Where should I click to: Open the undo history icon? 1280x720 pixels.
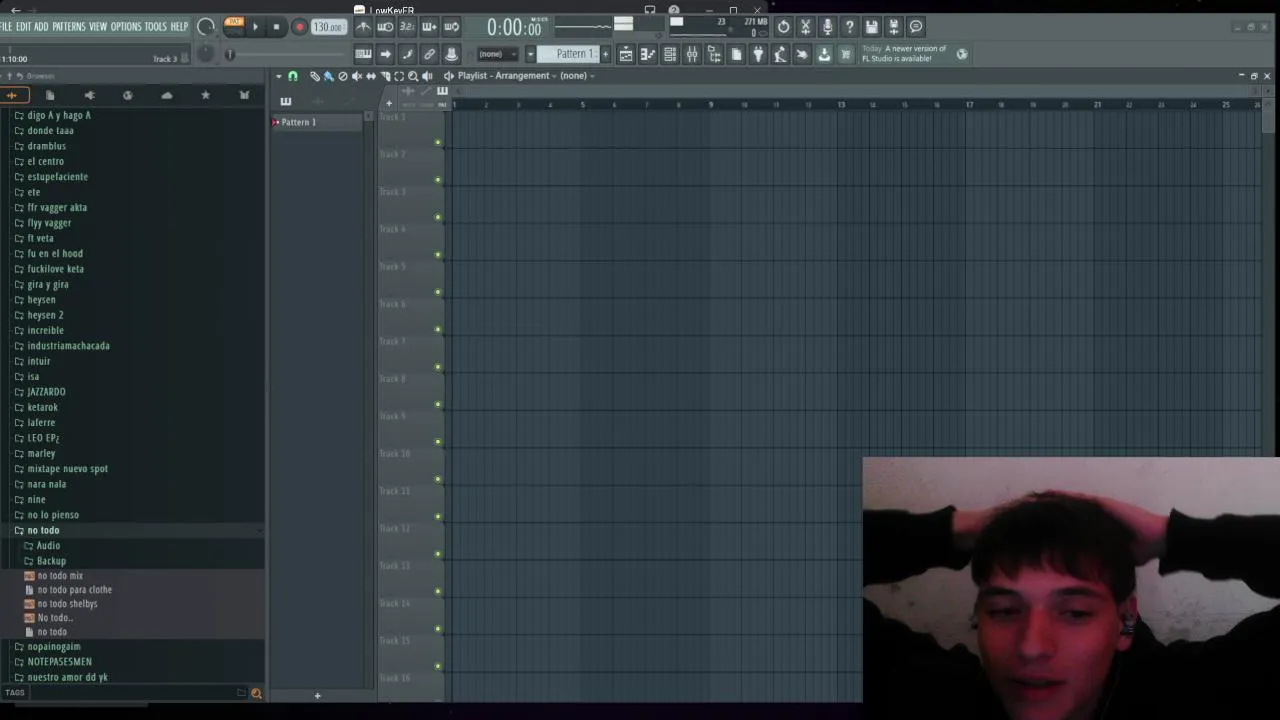tap(783, 27)
